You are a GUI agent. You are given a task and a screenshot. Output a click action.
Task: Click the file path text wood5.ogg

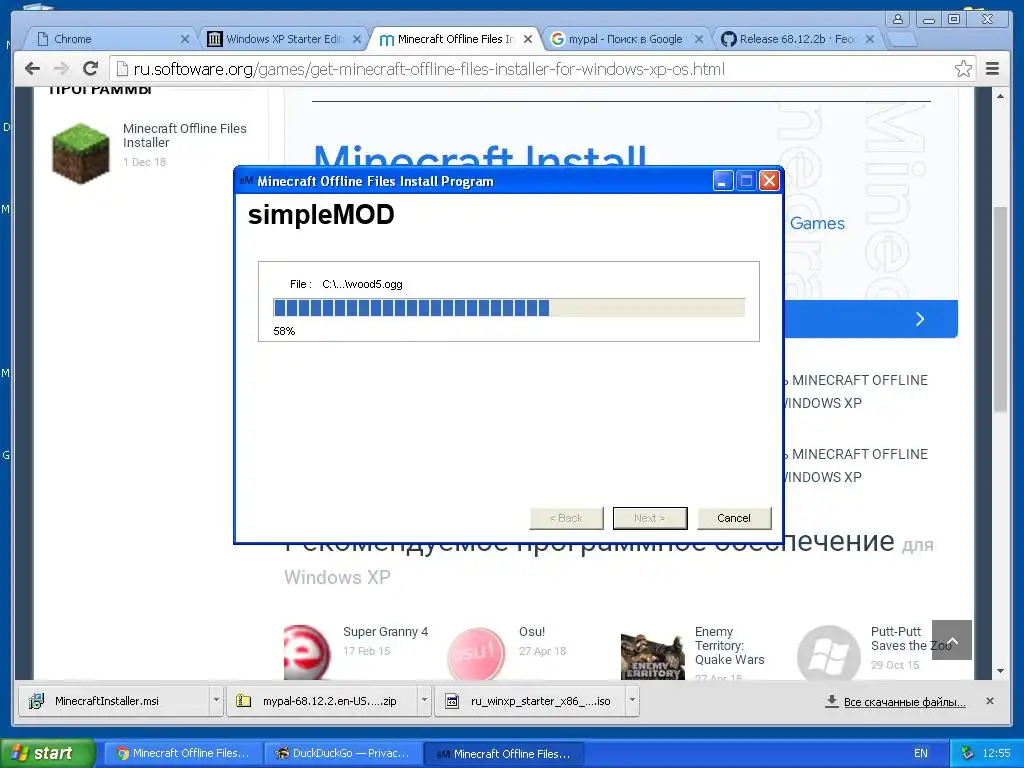(x=362, y=284)
